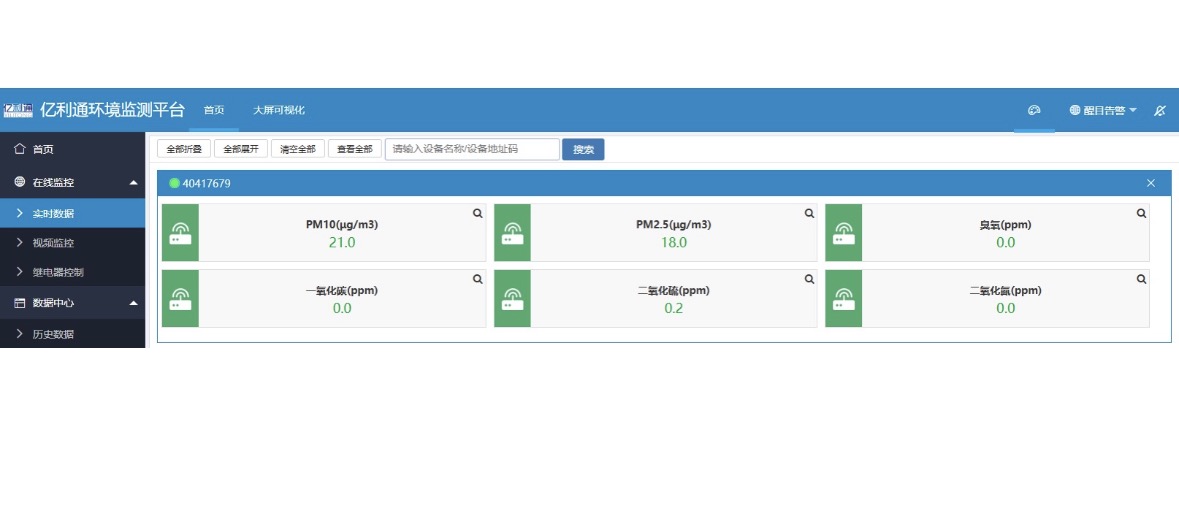The height and width of the screenshot is (525, 1179).
Task: Open the 醒目告警 dropdown menu
Action: (x=1103, y=110)
